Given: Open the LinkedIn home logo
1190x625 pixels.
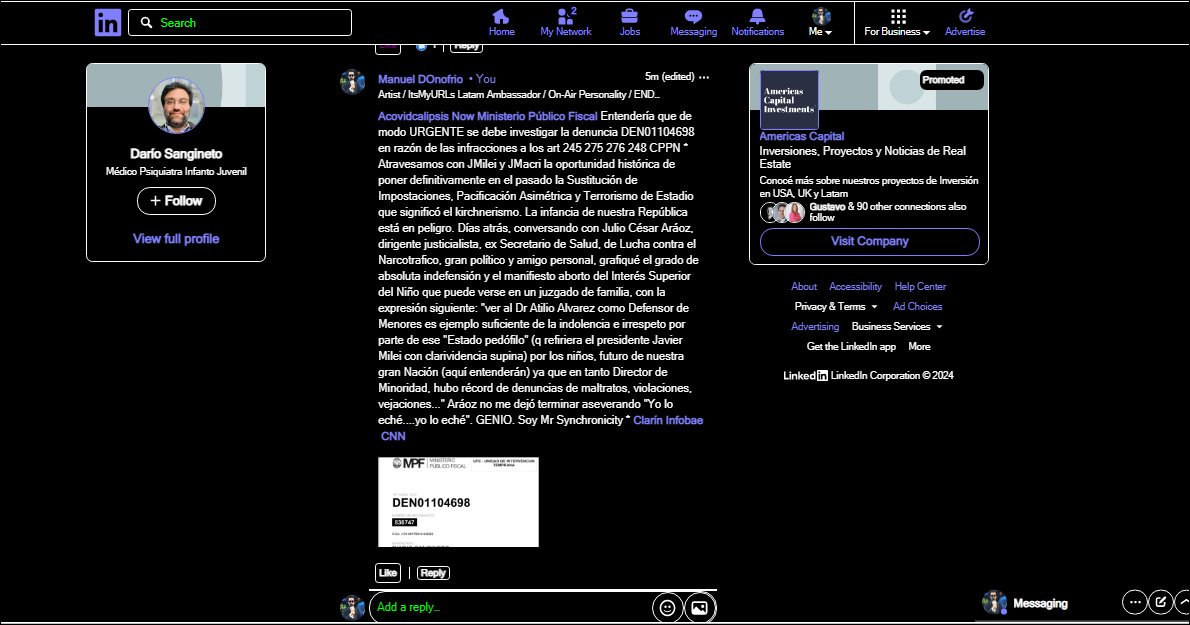Looking at the screenshot, I should 108,23.
